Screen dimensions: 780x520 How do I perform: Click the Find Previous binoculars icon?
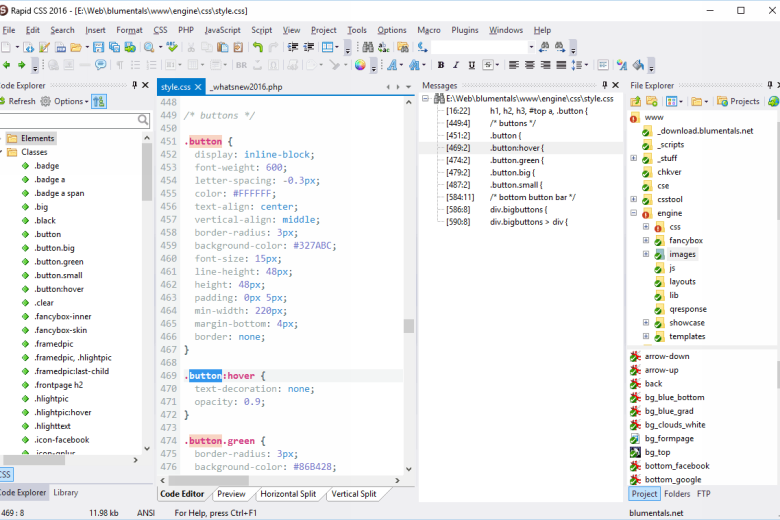[544, 47]
